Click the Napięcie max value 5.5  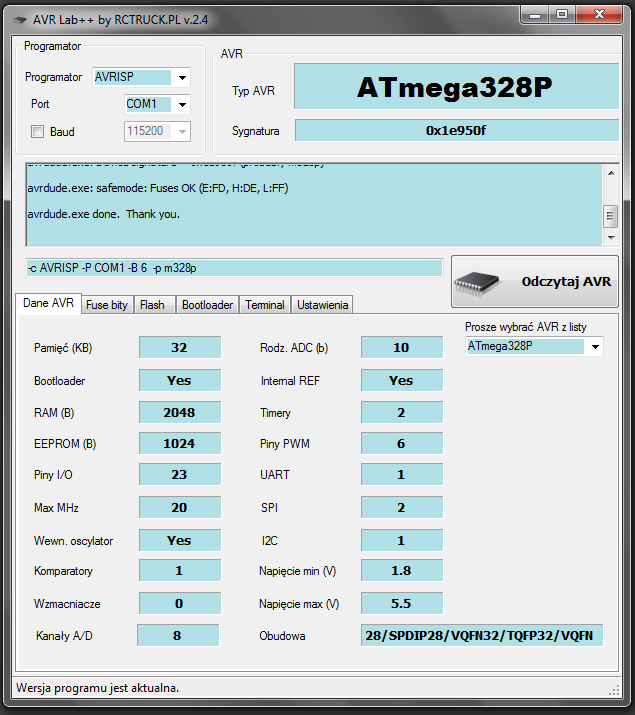point(402,603)
